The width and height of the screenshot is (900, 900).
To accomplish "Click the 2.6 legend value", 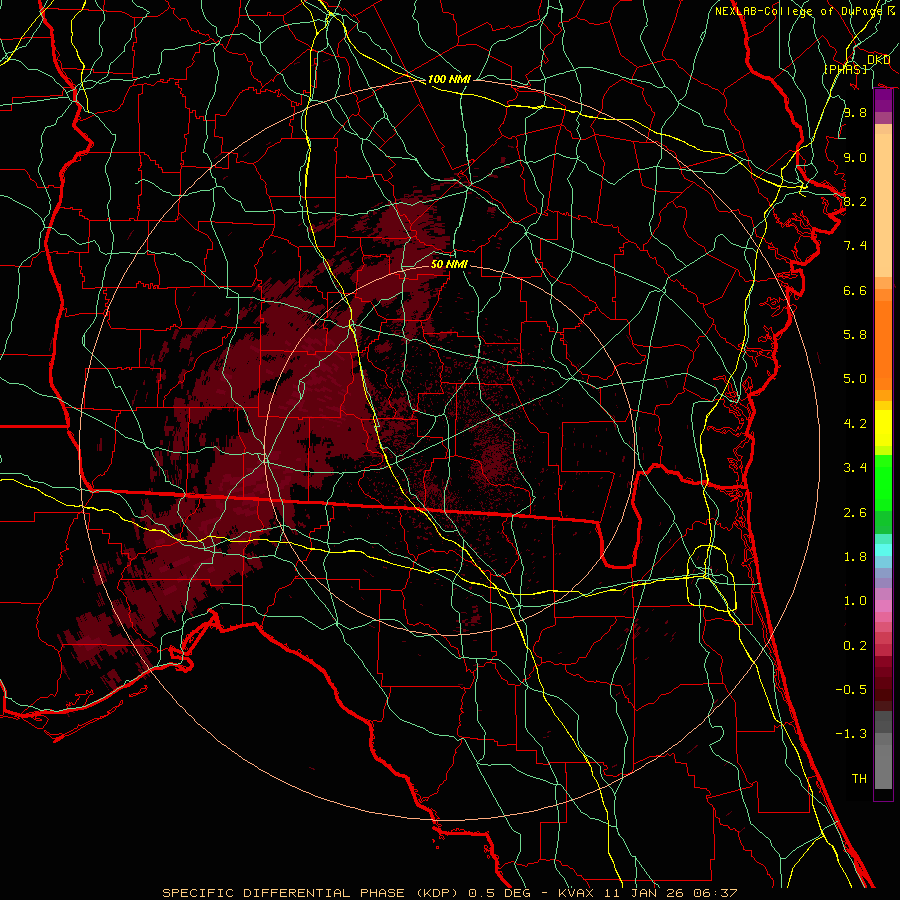I will (x=855, y=513).
